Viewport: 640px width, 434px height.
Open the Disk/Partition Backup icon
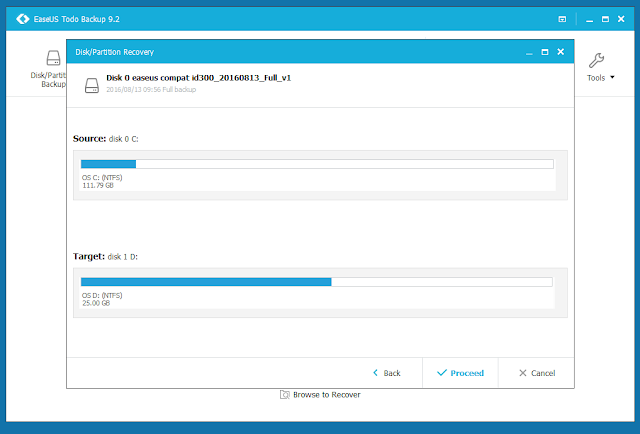(53, 58)
